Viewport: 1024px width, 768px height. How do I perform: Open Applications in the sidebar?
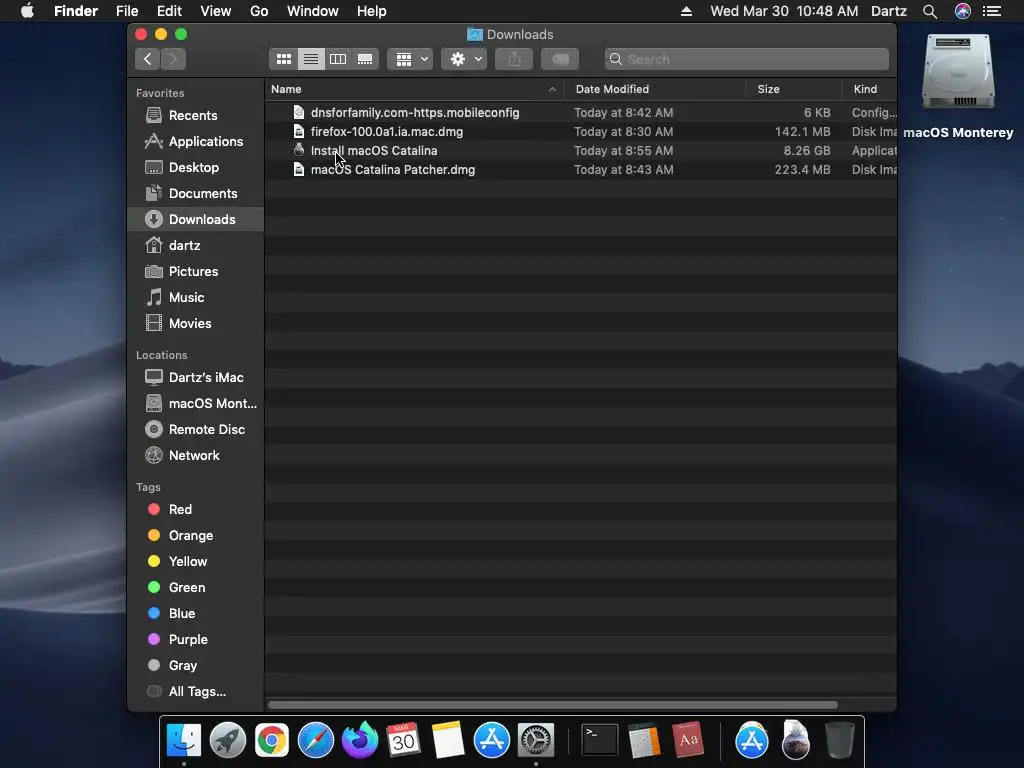[x=195, y=142]
